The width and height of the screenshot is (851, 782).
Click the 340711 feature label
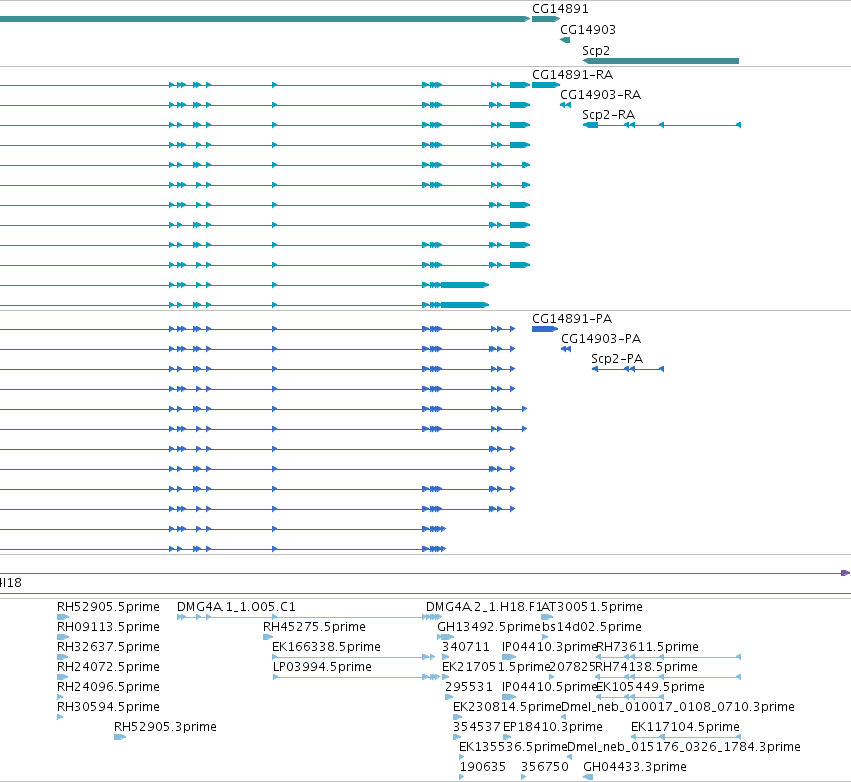[466, 647]
